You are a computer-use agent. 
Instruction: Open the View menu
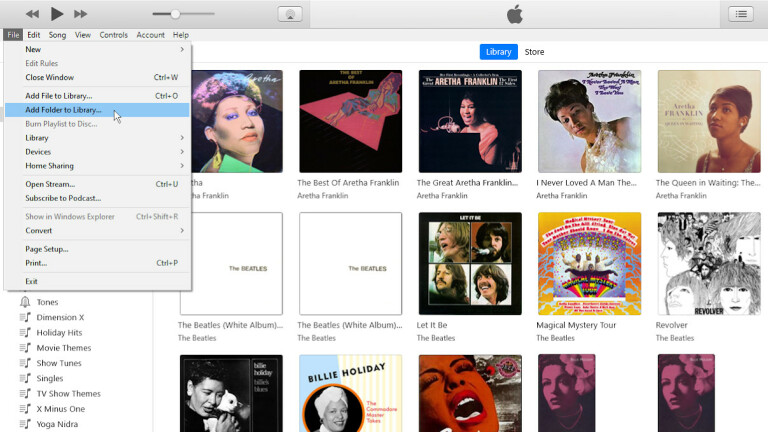[83, 35]
